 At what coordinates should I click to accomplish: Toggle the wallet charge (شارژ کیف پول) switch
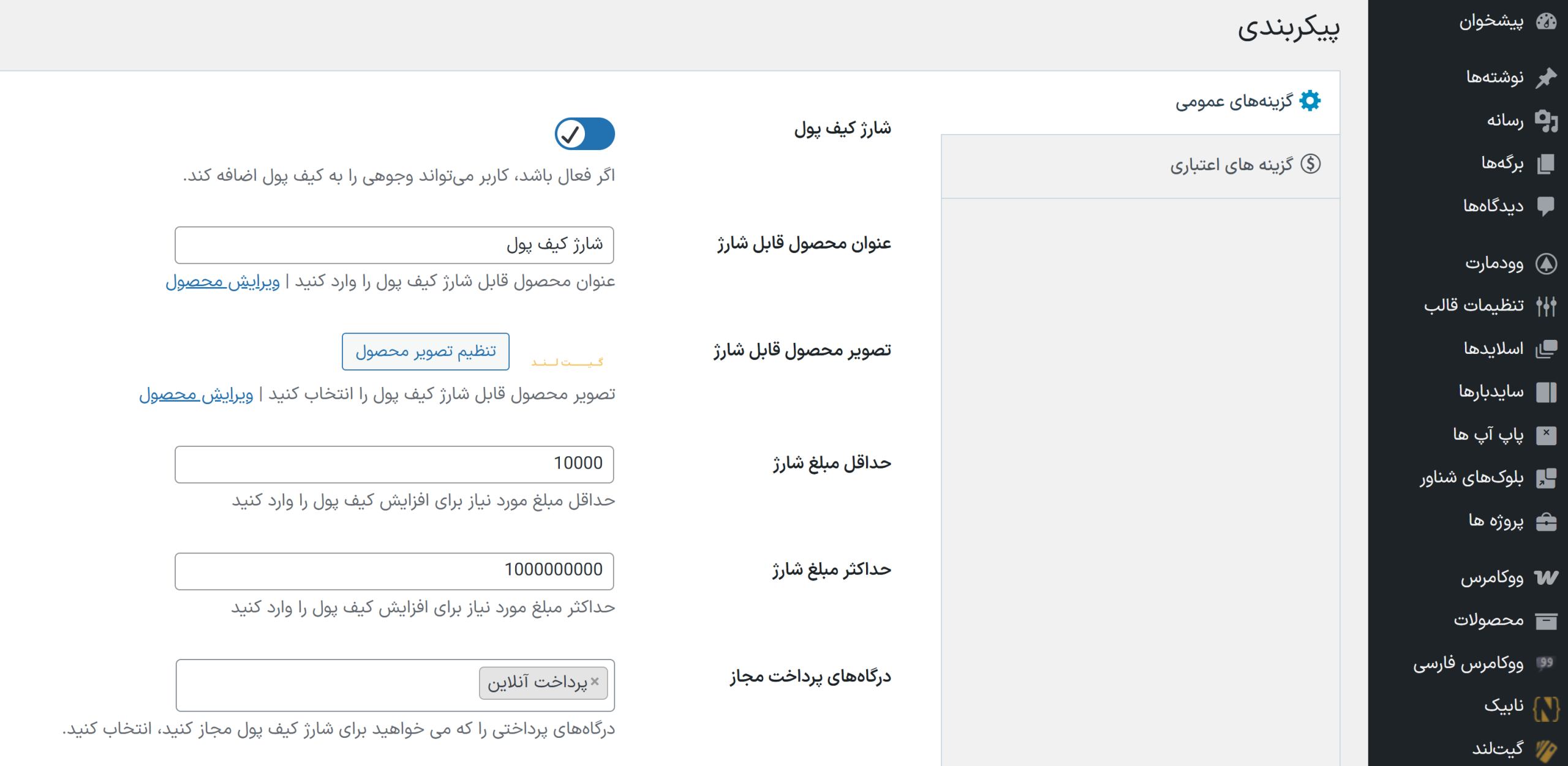click(x=584, y=134)
